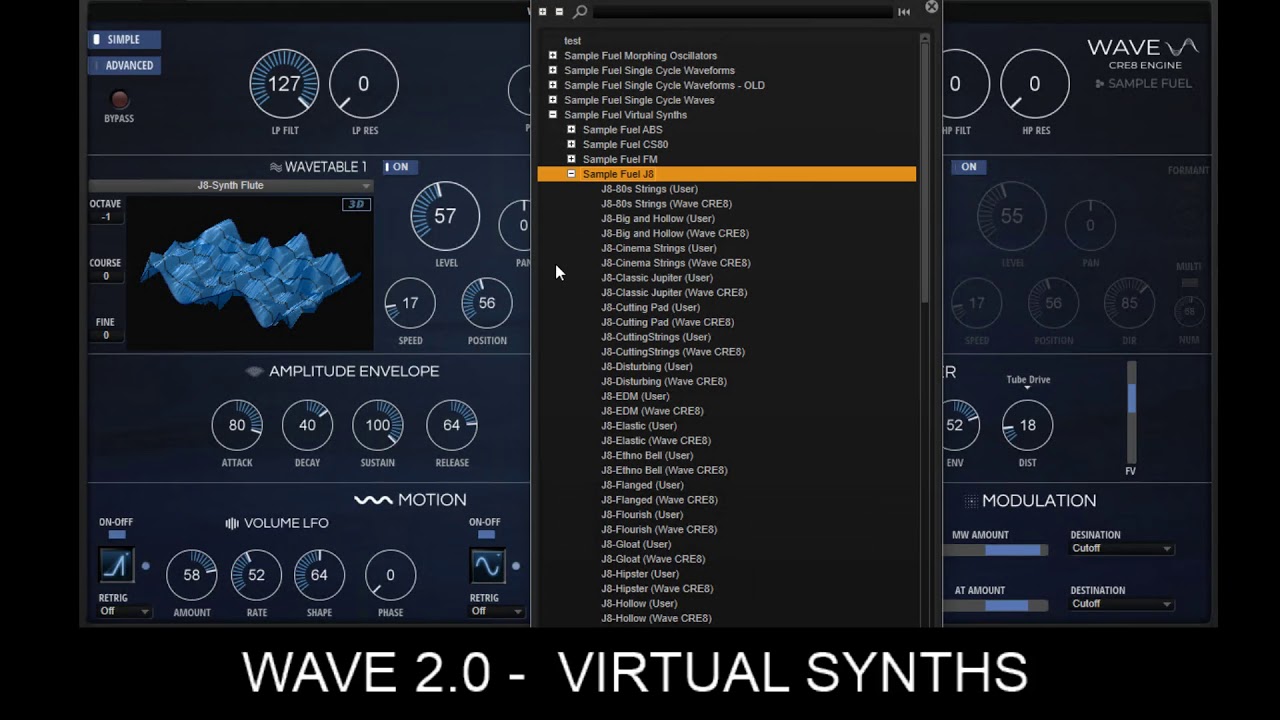The image size is (1280, 720).
Task: Select J8-Cinema Strings (User) preset
Action: tap(659, 248)
